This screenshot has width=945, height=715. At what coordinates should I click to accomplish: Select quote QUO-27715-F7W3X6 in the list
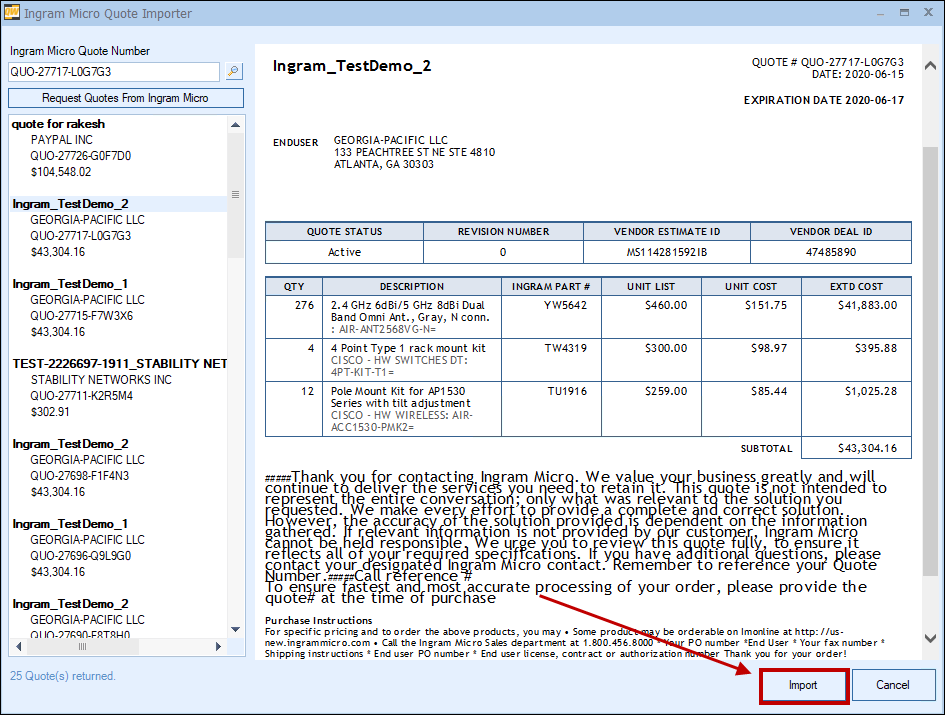[x=81, y=316]
